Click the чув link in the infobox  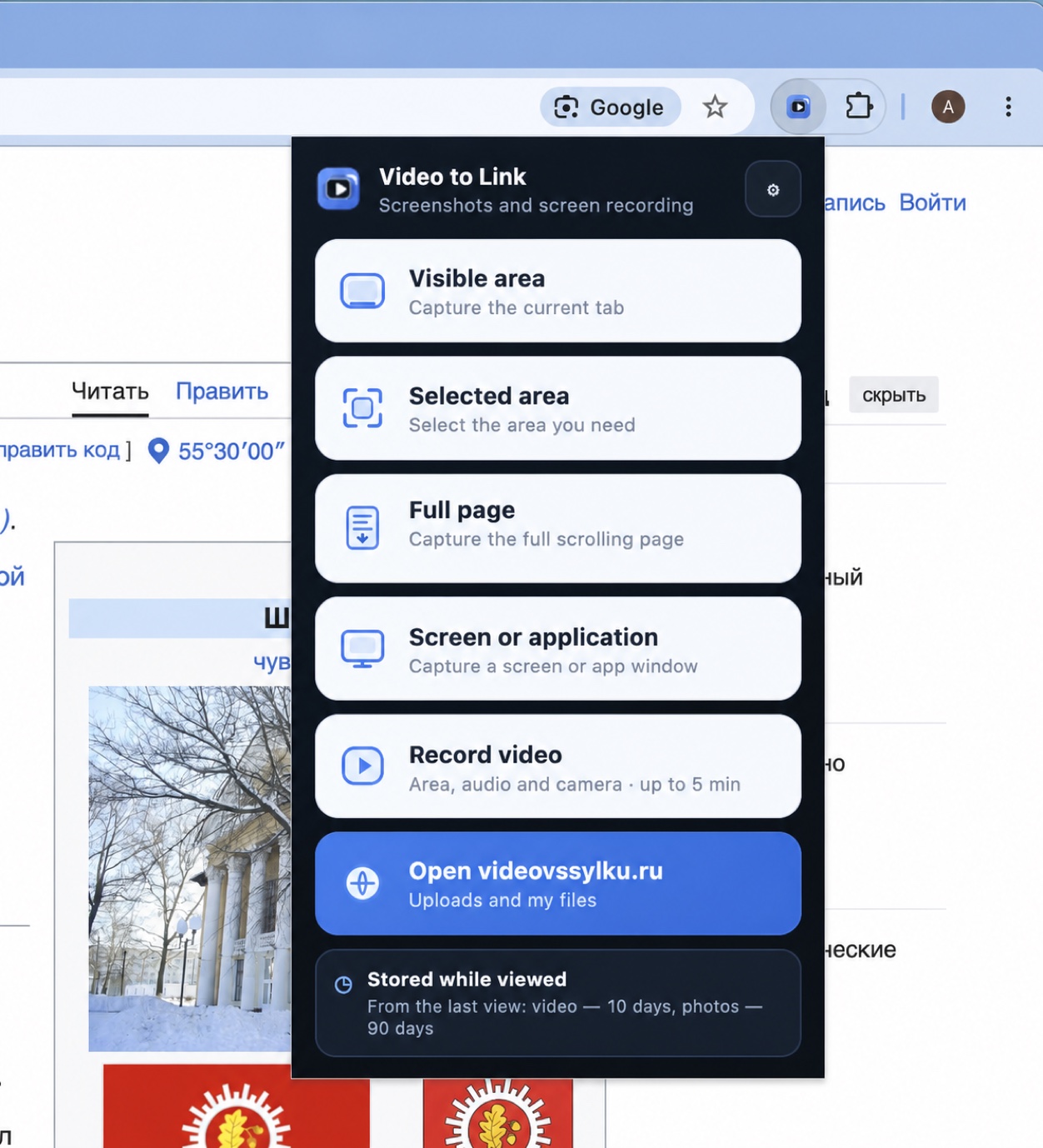tap(272, 662)
